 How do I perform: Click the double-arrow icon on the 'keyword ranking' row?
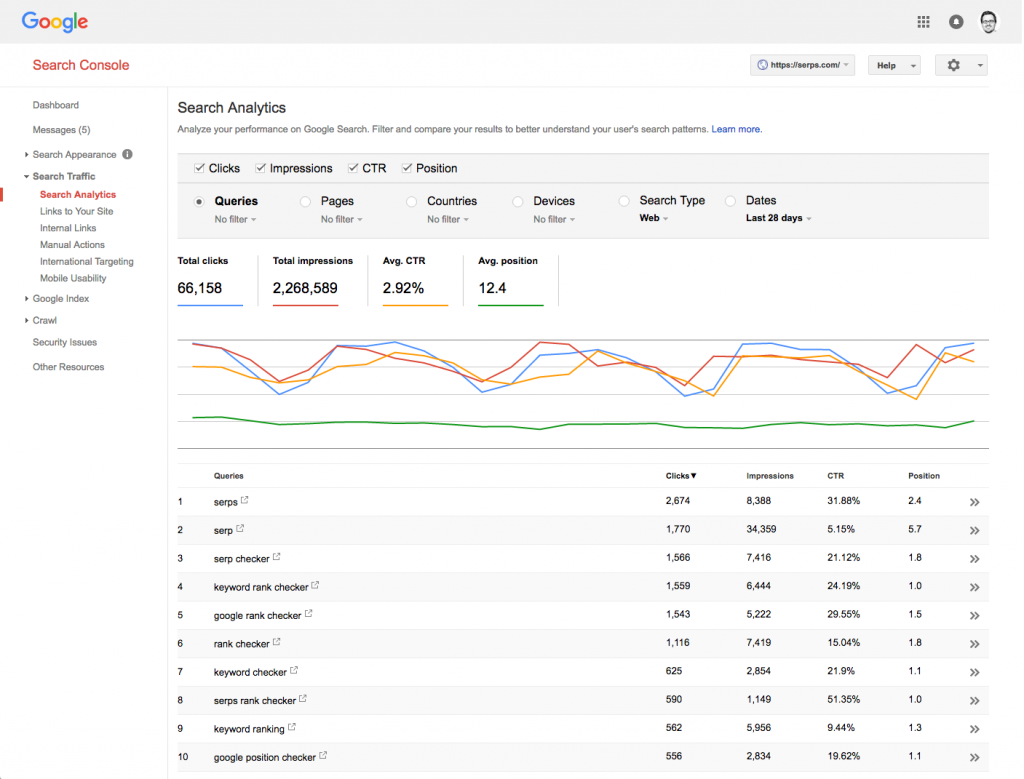974,729
